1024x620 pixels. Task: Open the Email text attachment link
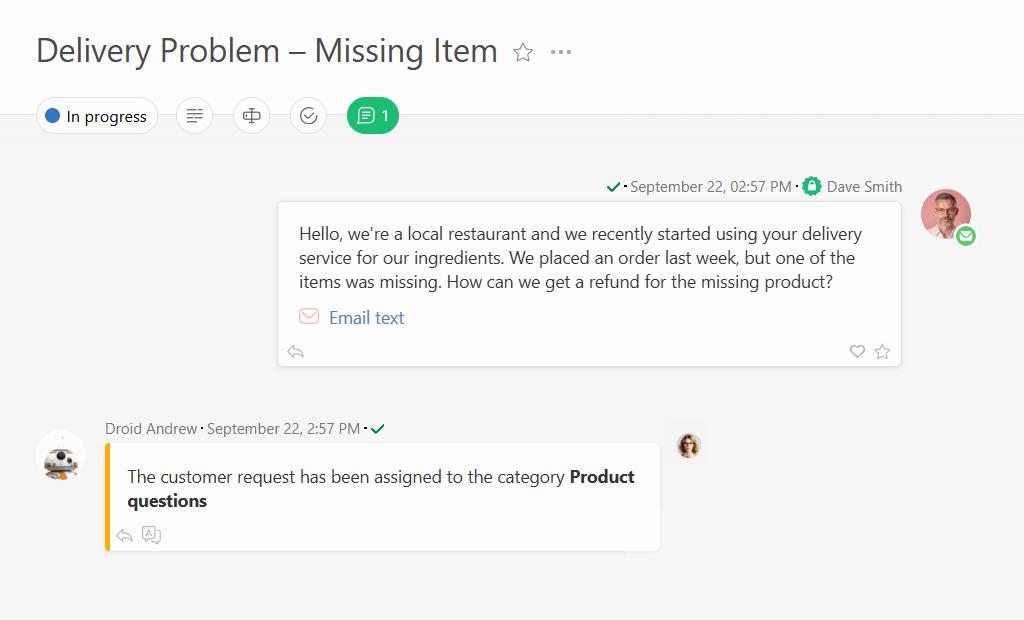[x=366, y=317]
